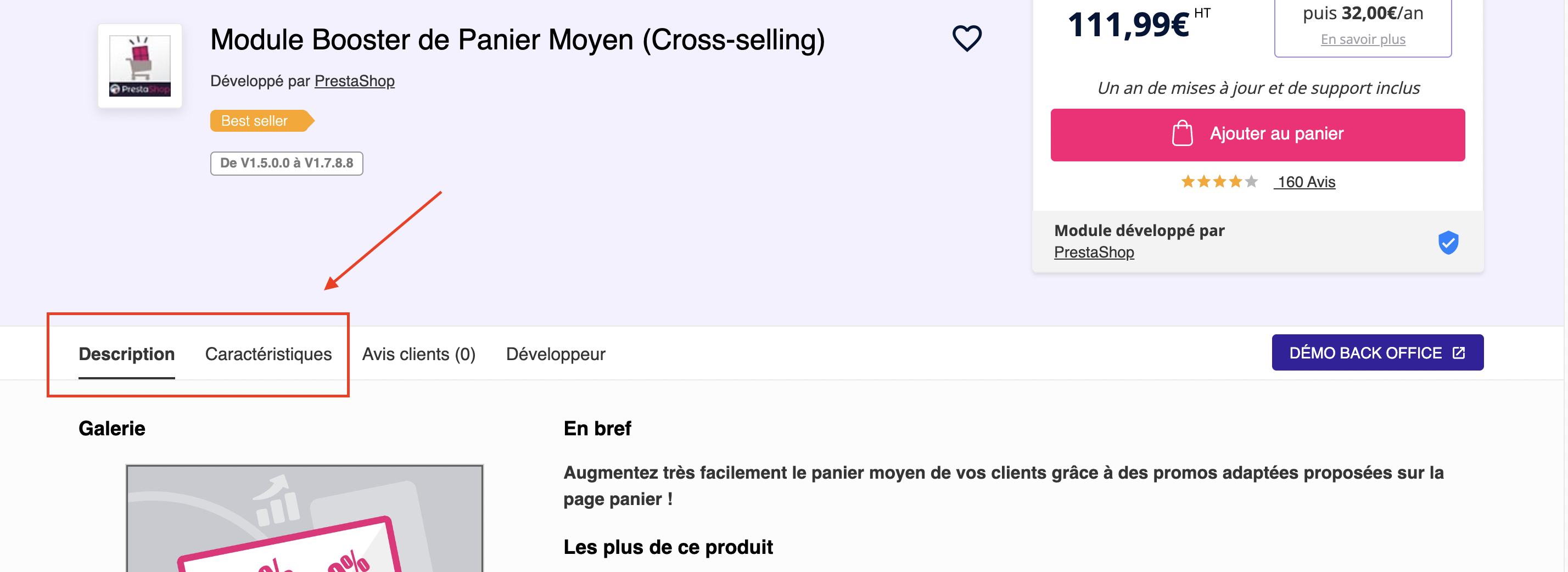The height and width of the screenshot is (572, 1568).
Task: Click Ajouter au panier button
Action: coord(1258,134)
